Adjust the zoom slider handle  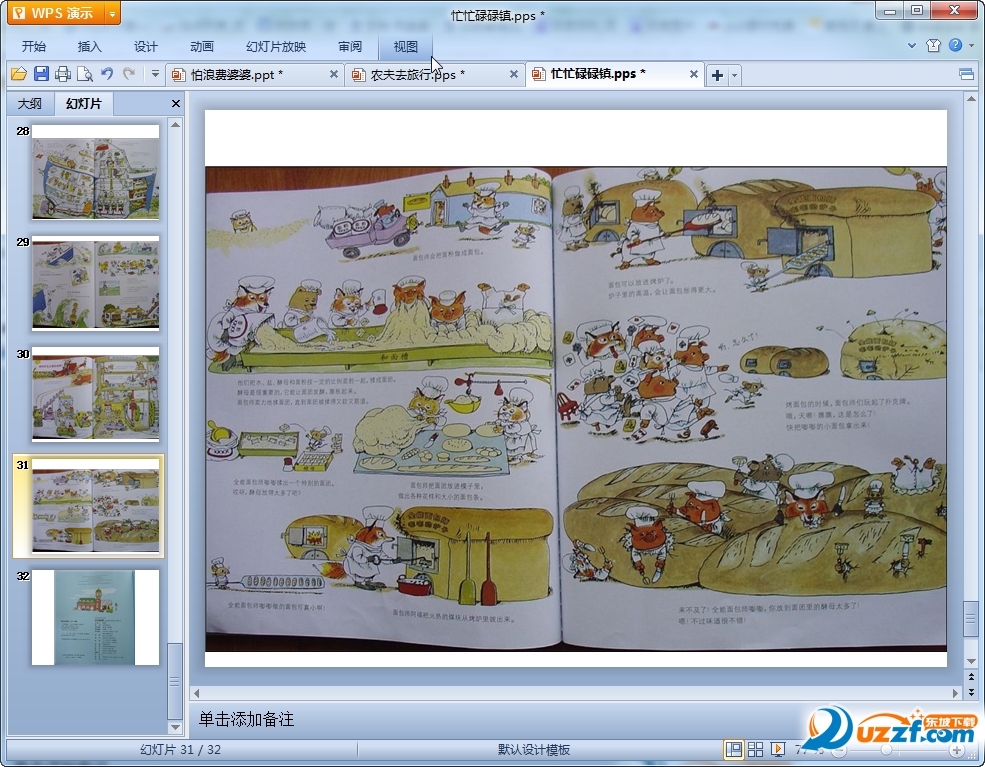pyautogui.click(x=886, y=750)
